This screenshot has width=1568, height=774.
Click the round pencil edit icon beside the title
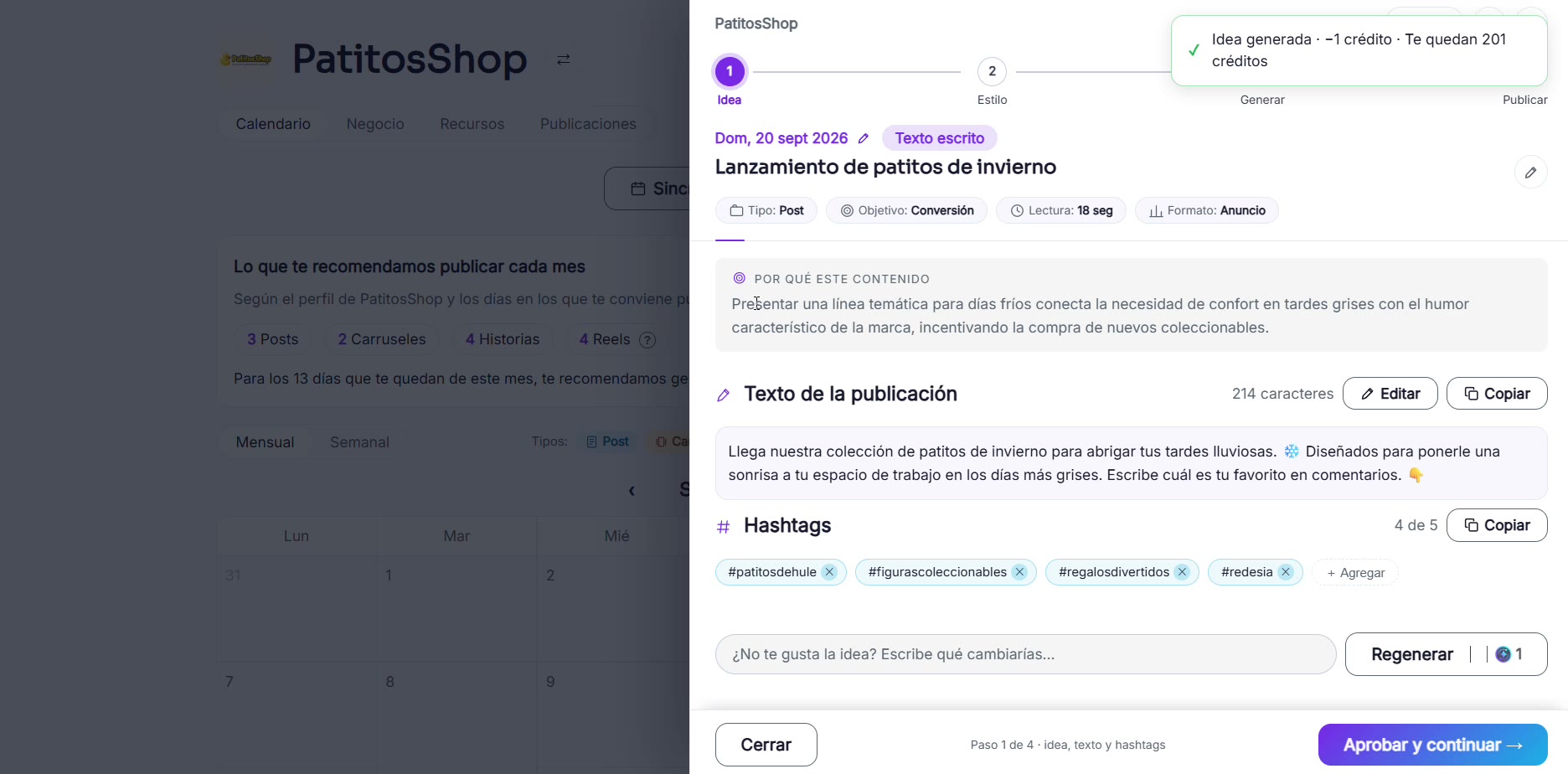[1530, 173]
